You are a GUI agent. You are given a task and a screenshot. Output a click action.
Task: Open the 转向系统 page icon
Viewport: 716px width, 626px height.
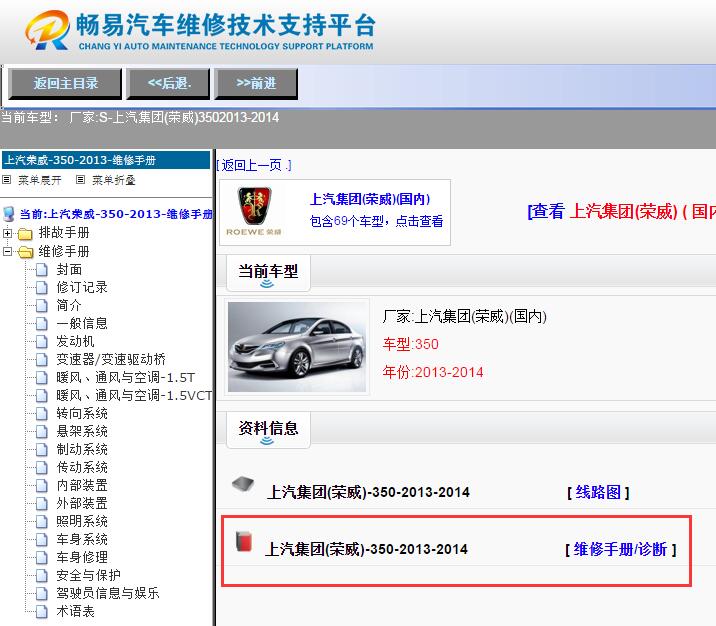tap(42, 414)
